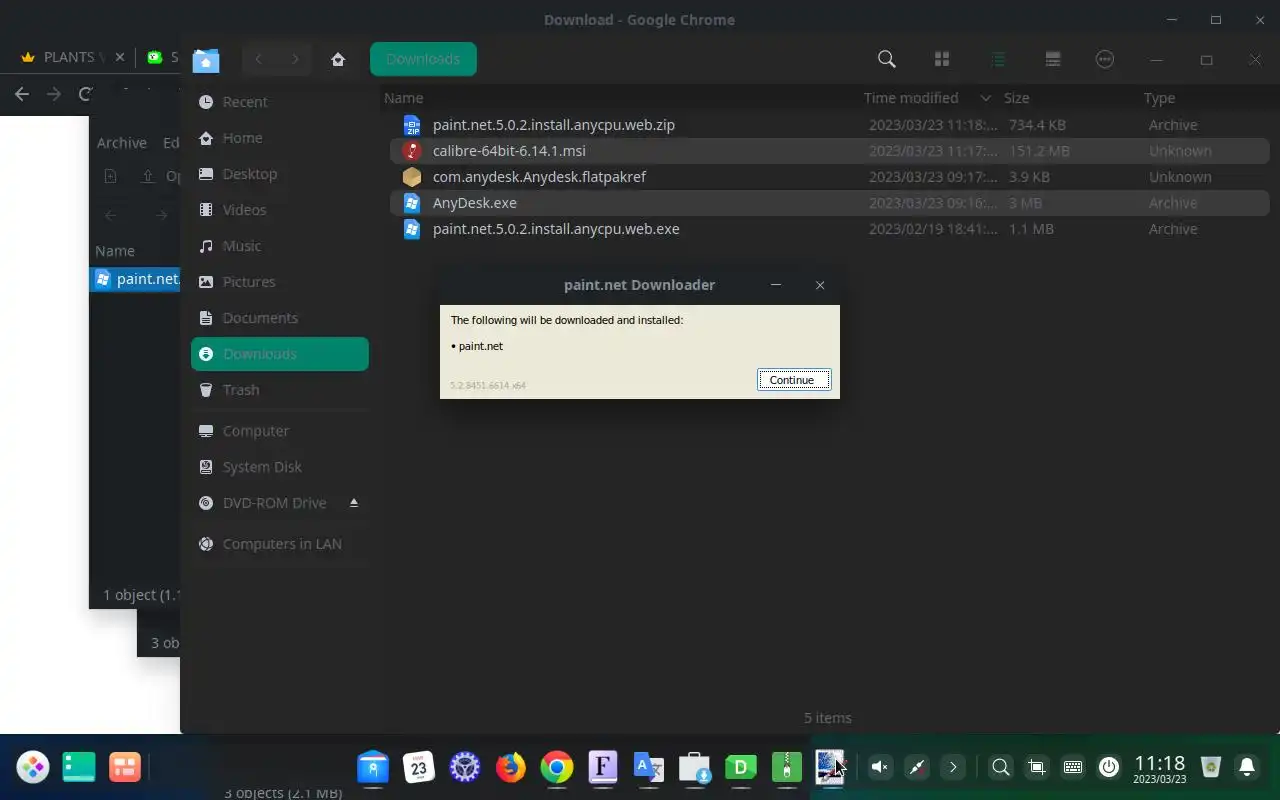Click Chrome's forward arrow
Screen dimensions: 1280x800
[54, 94]
